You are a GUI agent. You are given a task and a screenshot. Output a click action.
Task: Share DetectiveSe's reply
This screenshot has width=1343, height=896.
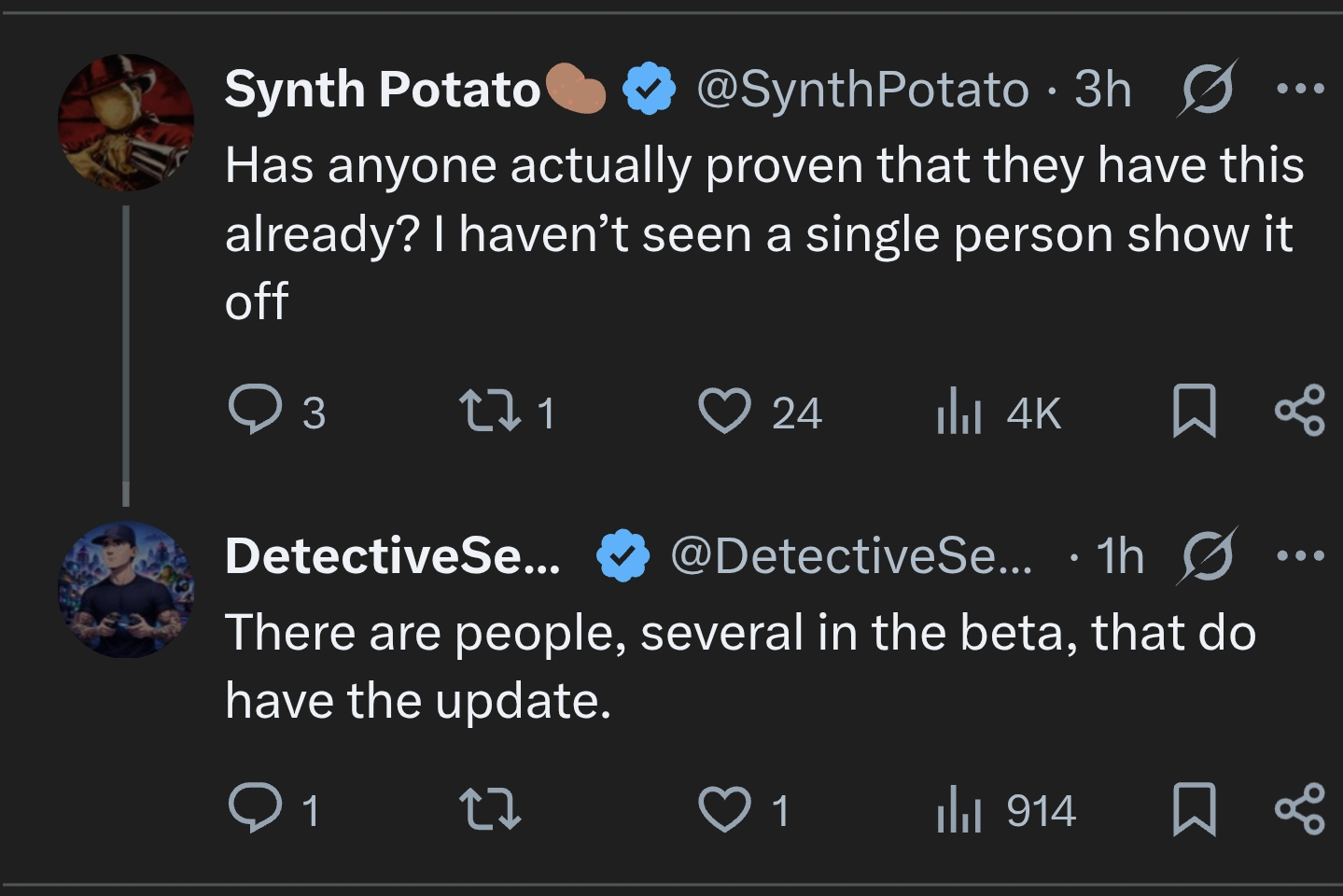(1301, 810)
